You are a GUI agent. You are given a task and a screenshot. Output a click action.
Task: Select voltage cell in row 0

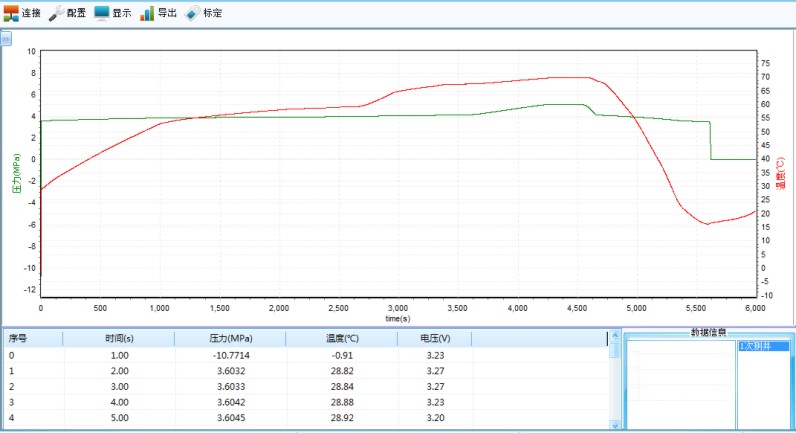tap(436, 355)
